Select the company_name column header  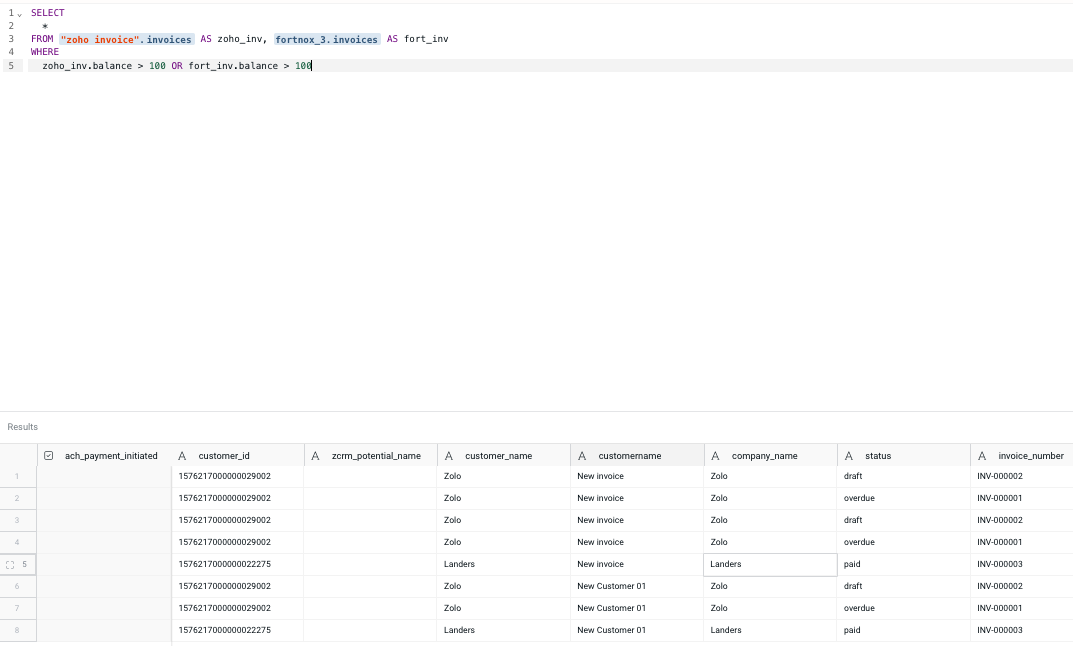[x=771, y=456]
